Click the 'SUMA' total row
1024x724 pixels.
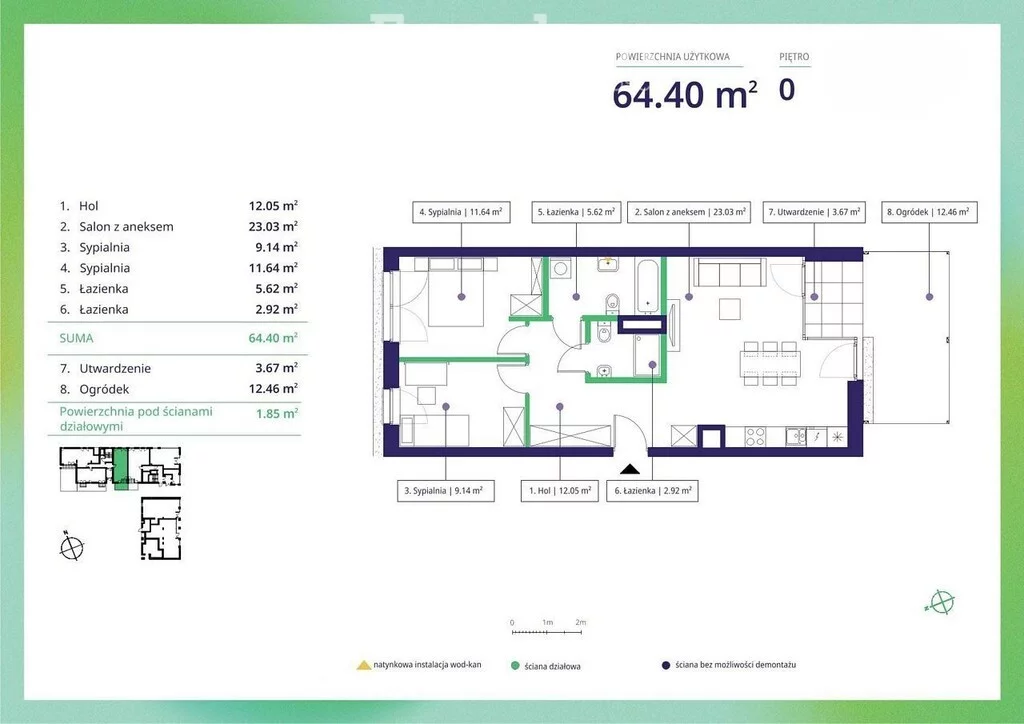click(178, 339)
